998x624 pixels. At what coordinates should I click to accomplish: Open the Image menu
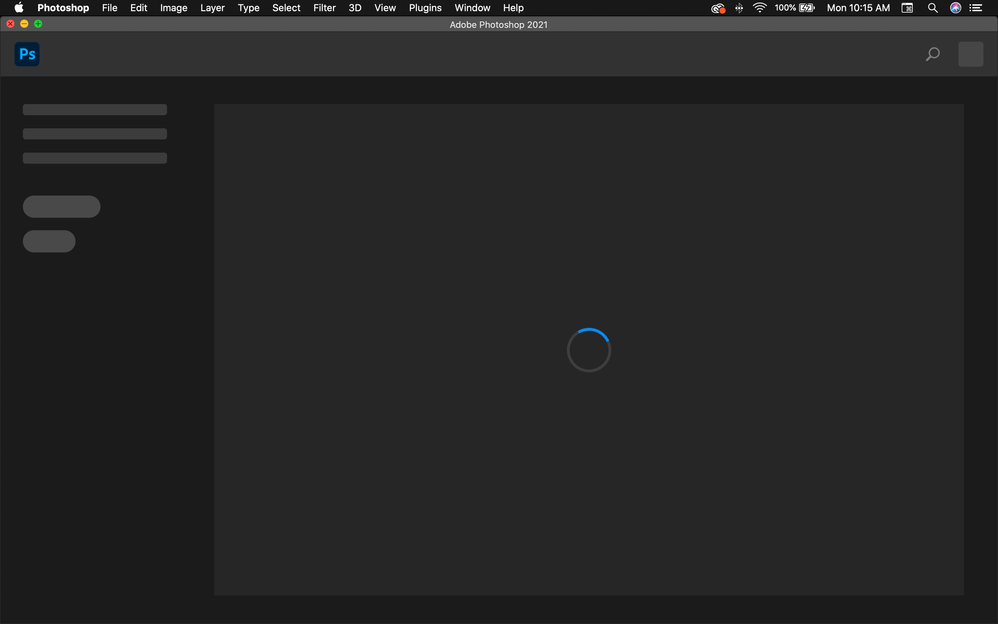coord(174,8)
